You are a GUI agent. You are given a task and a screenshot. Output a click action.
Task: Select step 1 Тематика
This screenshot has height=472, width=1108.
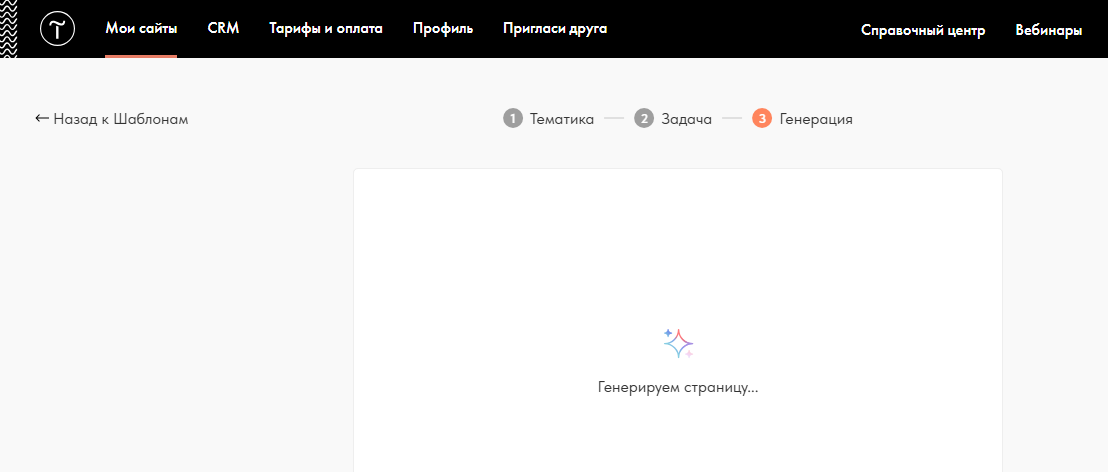click(548, 119)
